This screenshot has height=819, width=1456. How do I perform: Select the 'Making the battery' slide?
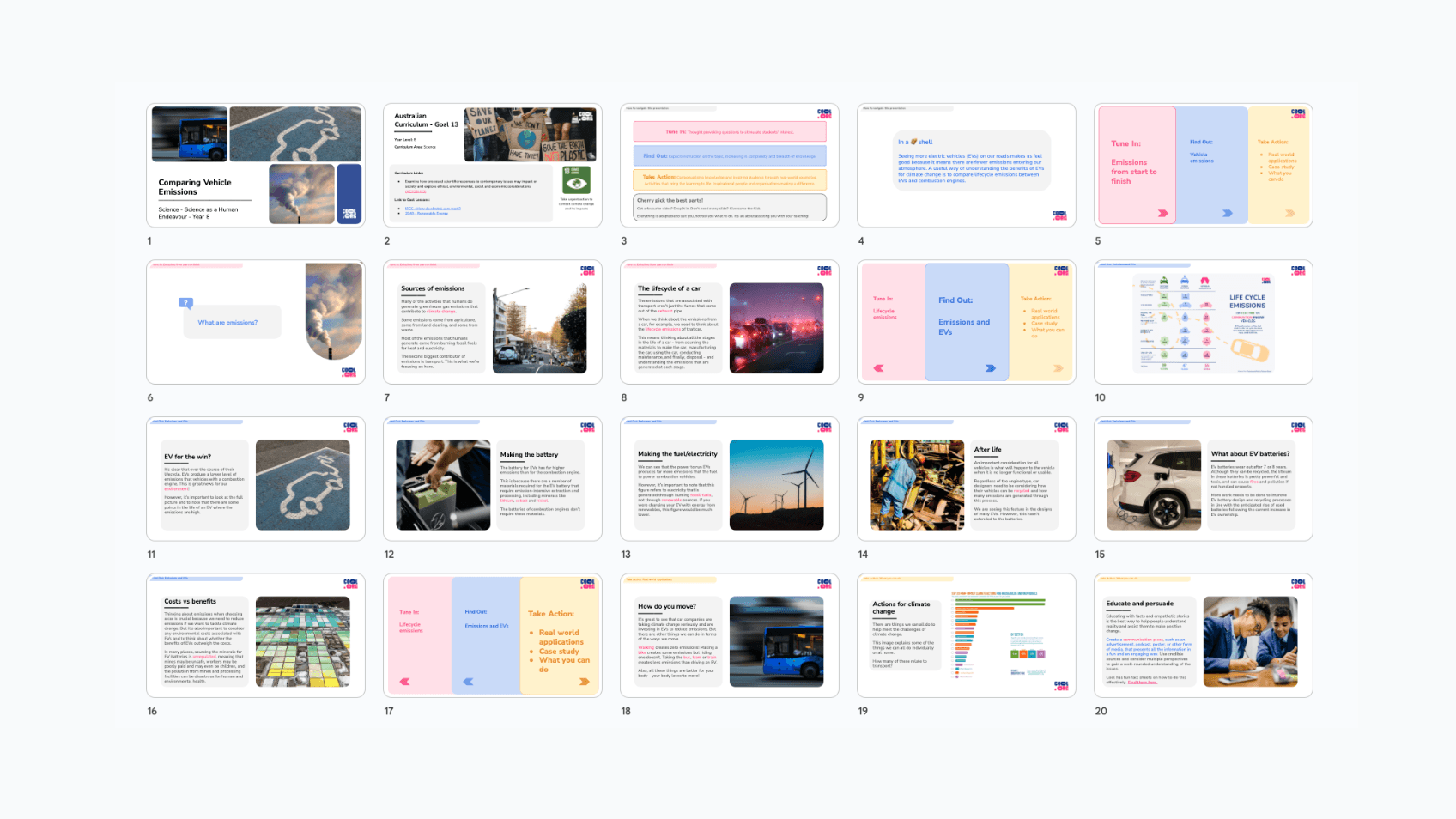click(x=493, y=479)
